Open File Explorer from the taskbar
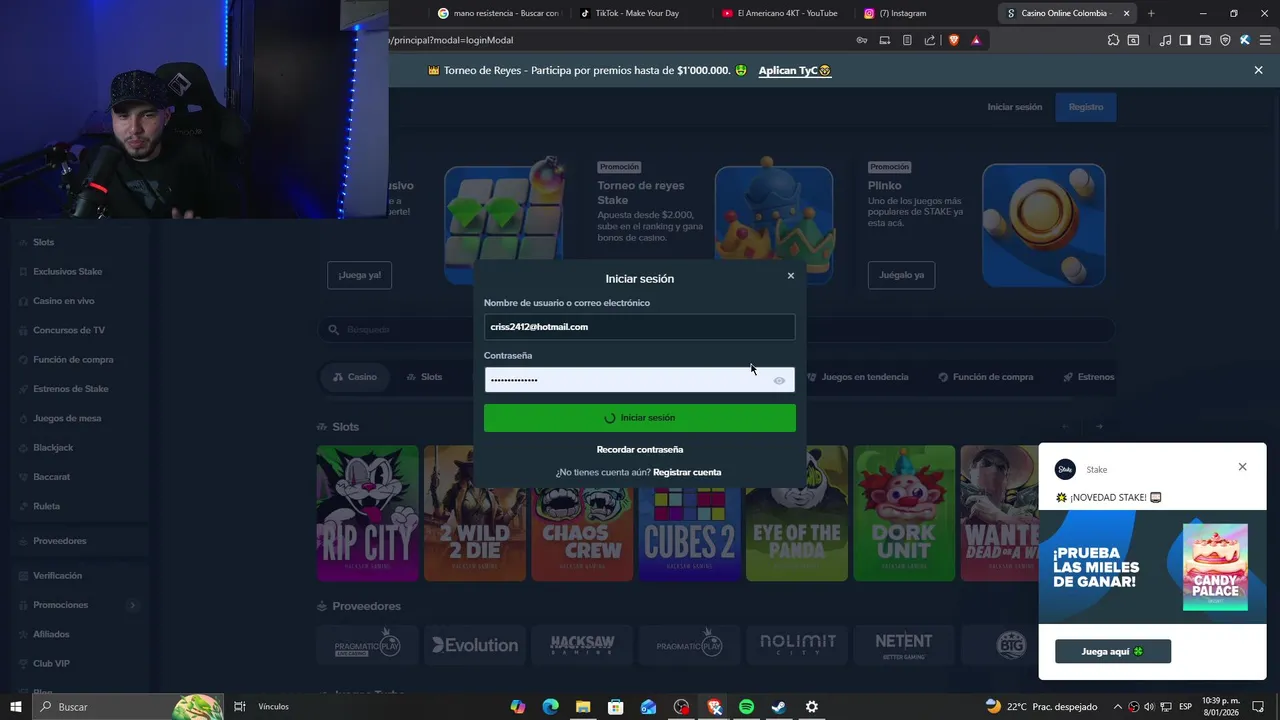Viewport: 1280px width, 720px height. (583, 707)
